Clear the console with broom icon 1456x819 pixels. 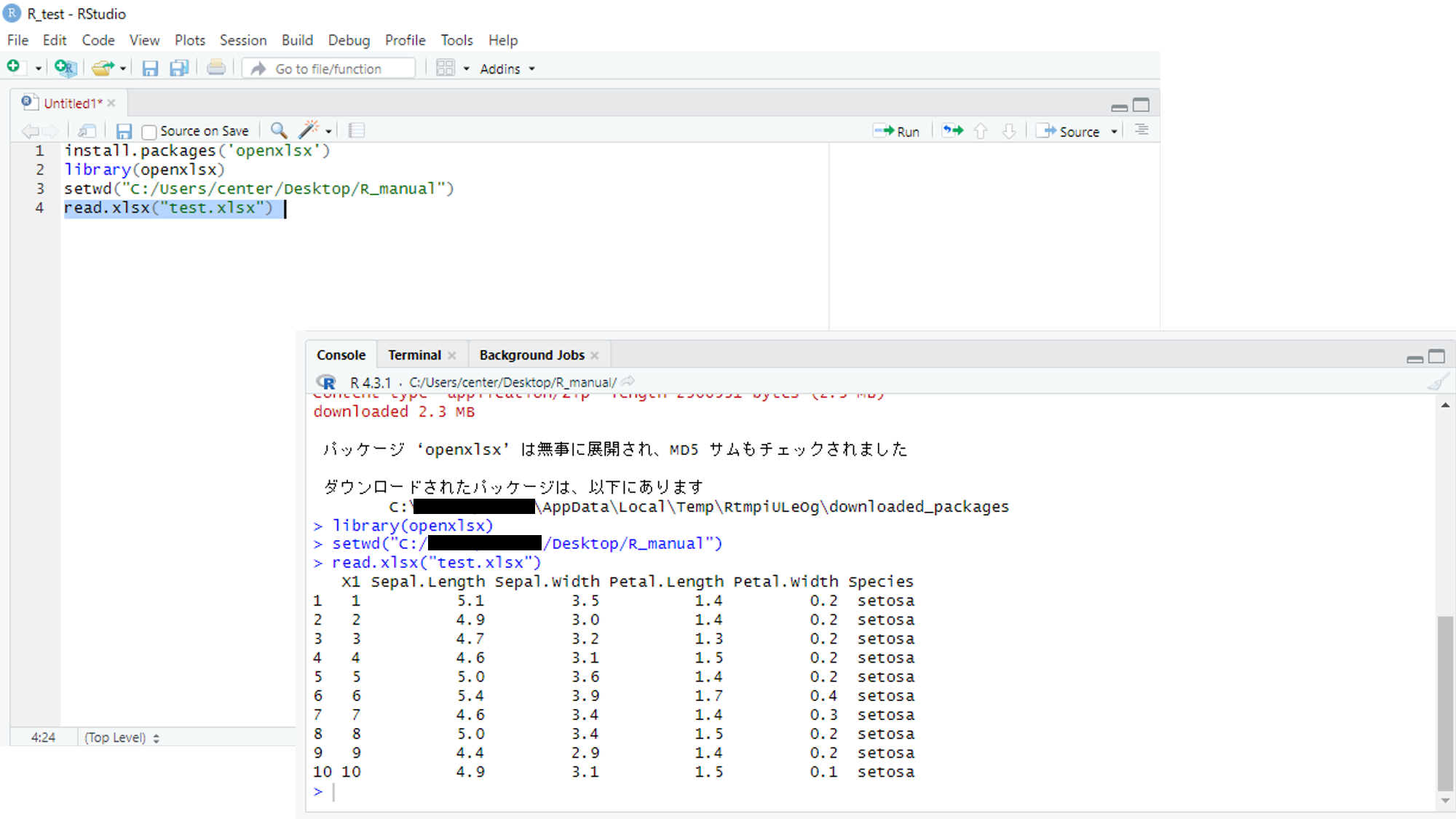[x=1436, y=382]
